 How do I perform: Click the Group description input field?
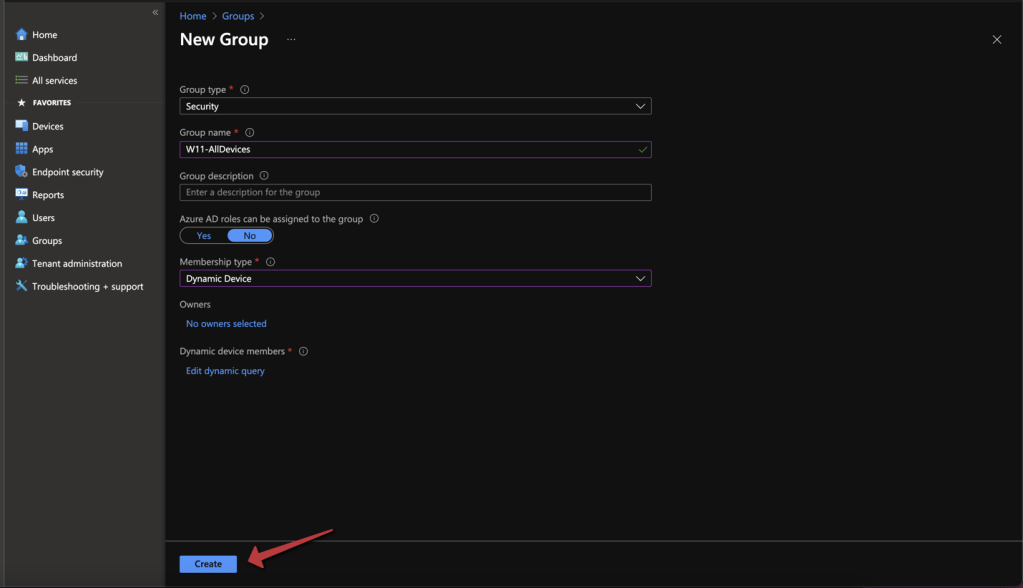[415, 192]
